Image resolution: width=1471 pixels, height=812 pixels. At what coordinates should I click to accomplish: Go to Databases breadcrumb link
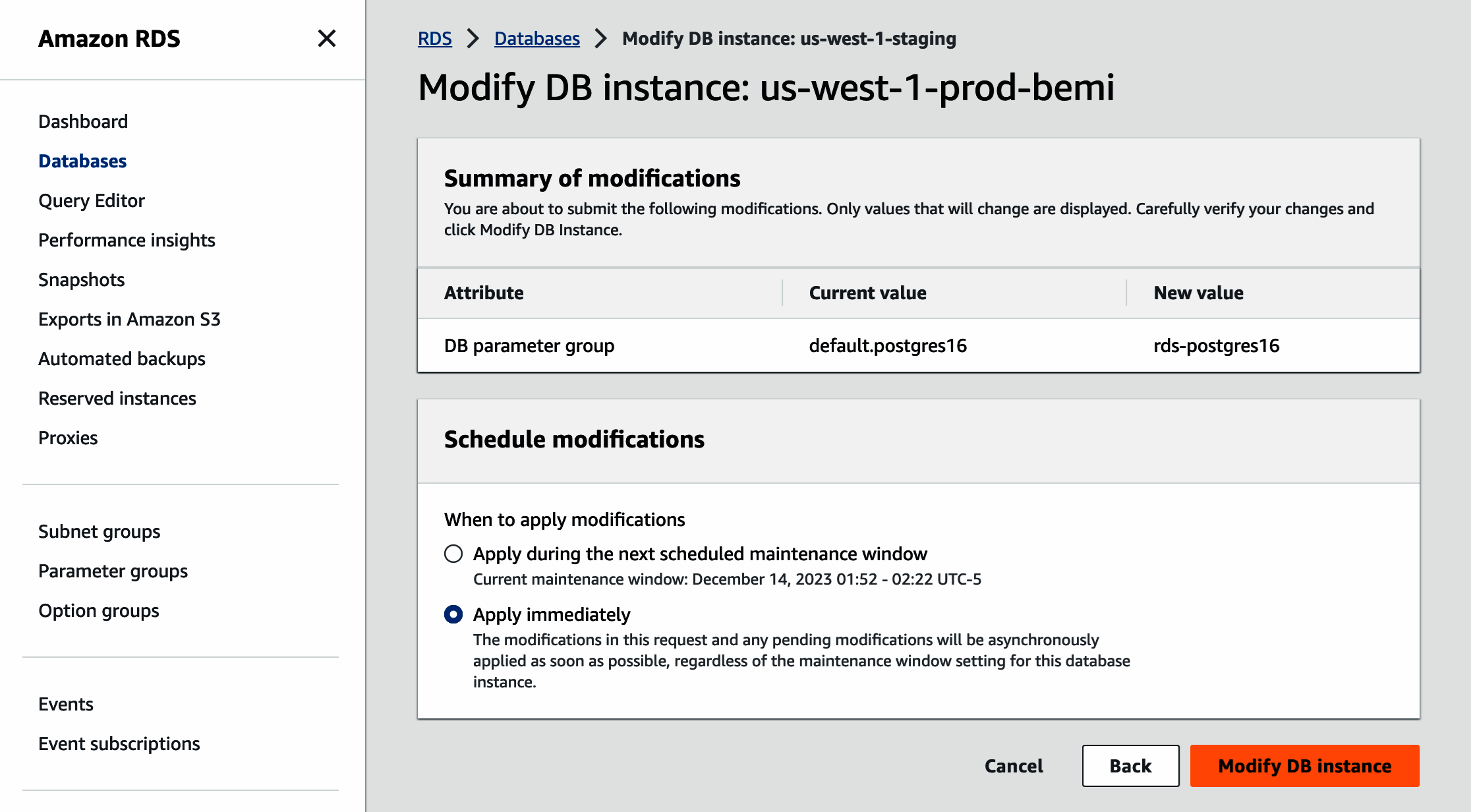coord(536,38)
